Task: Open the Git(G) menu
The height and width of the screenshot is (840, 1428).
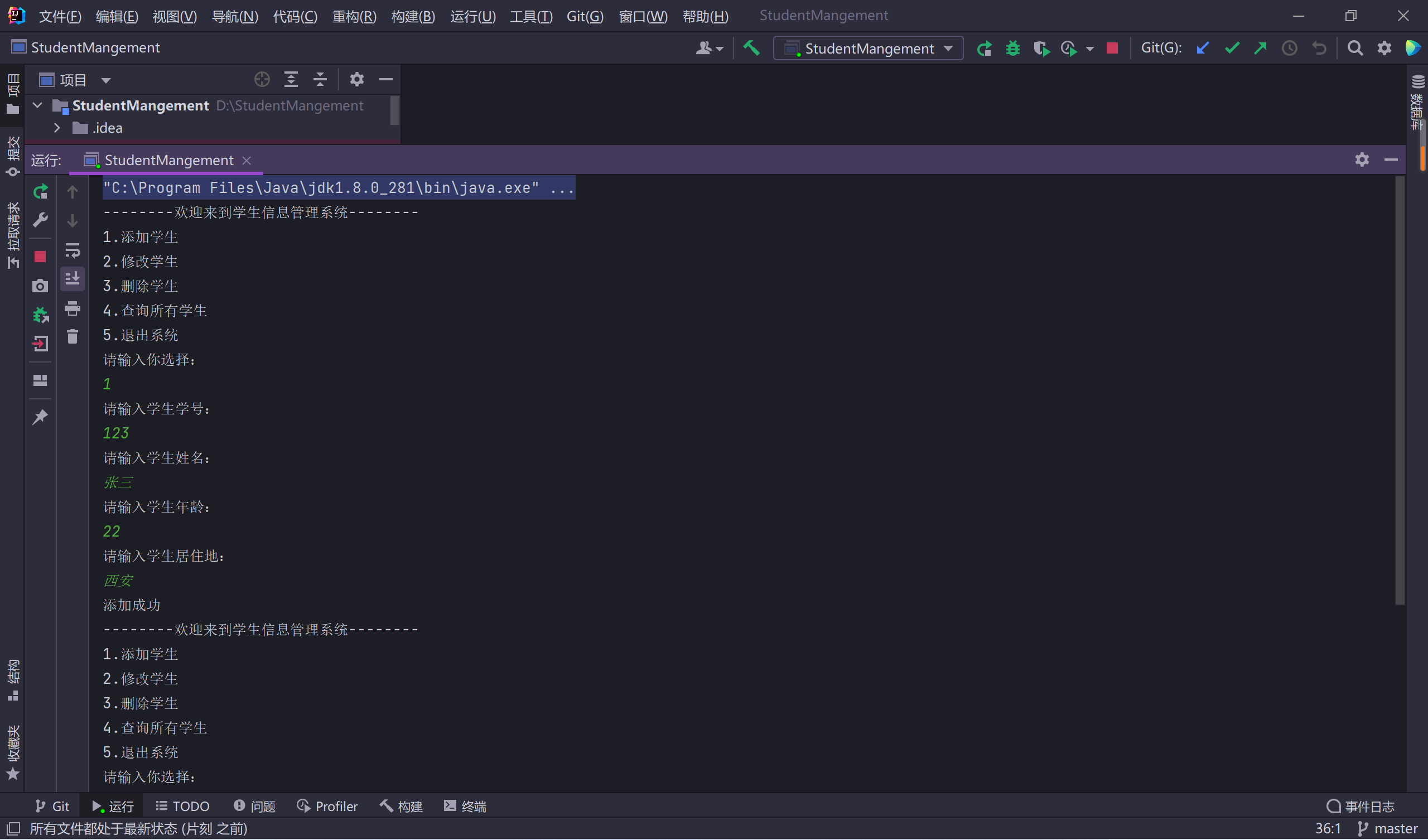Action: [585, 16]
